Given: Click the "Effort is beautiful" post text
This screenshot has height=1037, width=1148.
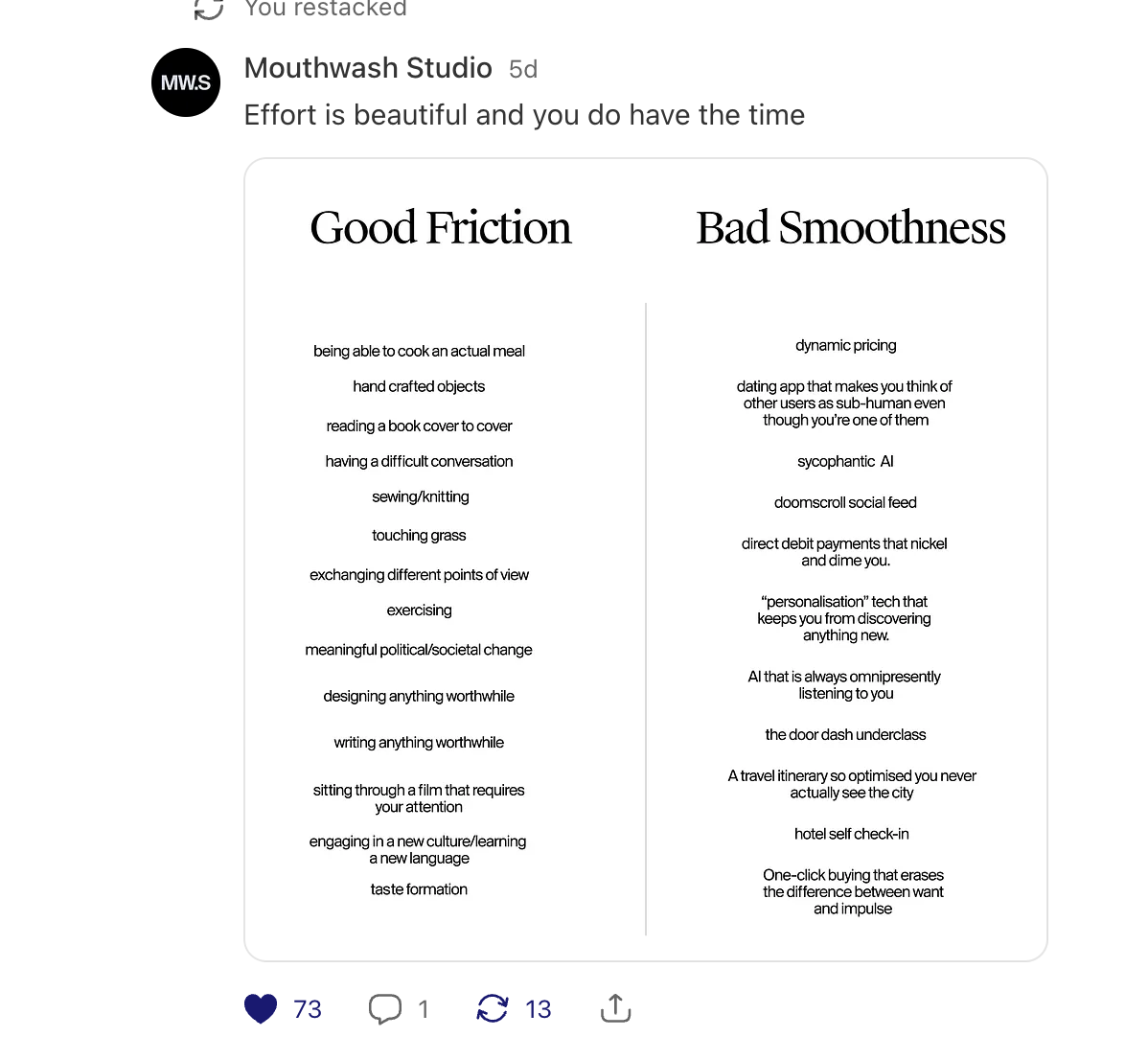Looking at the screenshot, I should (x=524, y=115).
